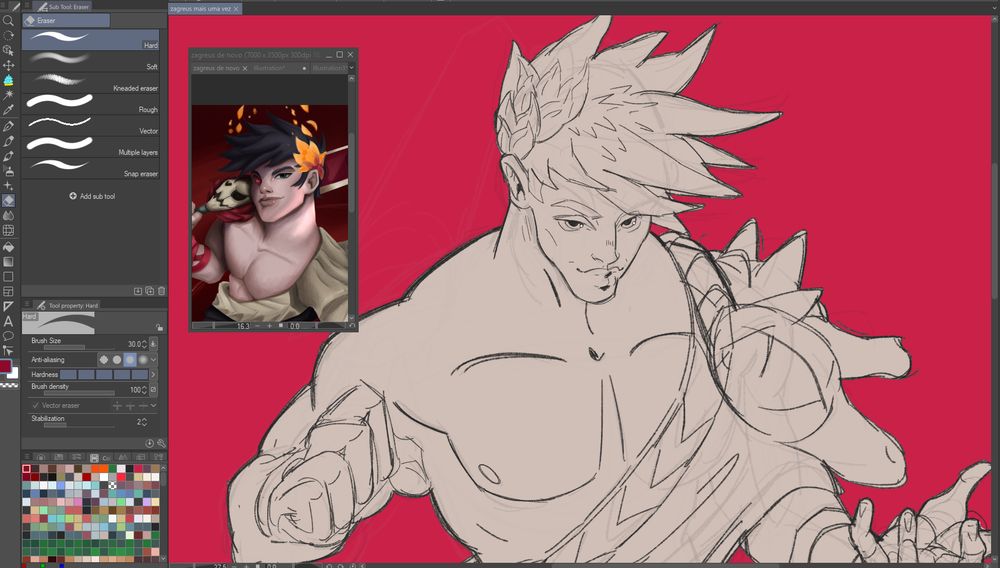Open the Color Set tab icon
This screenshot has height=568, width=1000.
[x=94, y=458]
